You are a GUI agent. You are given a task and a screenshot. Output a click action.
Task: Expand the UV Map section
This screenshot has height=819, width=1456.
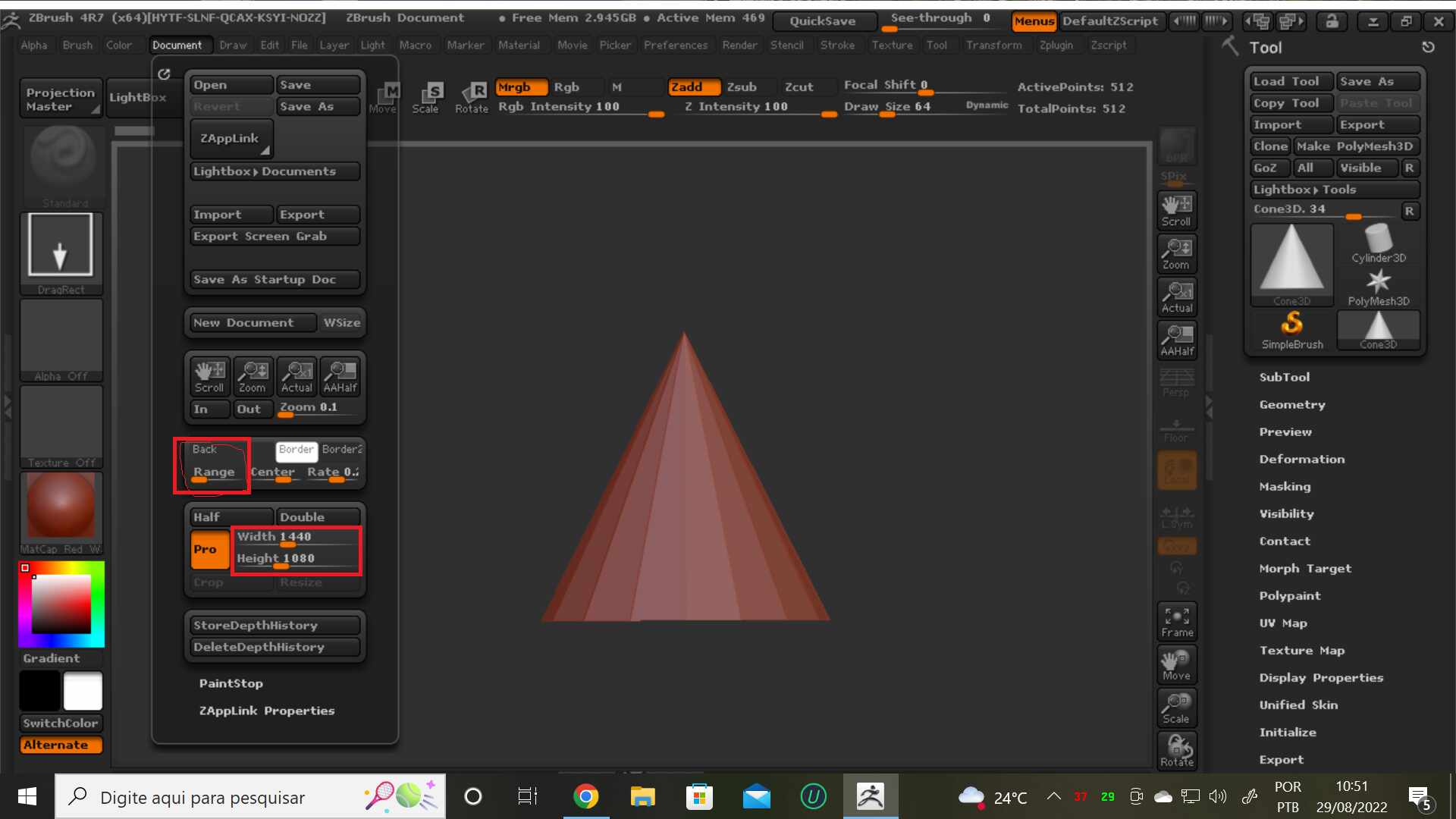(1283, 623)
